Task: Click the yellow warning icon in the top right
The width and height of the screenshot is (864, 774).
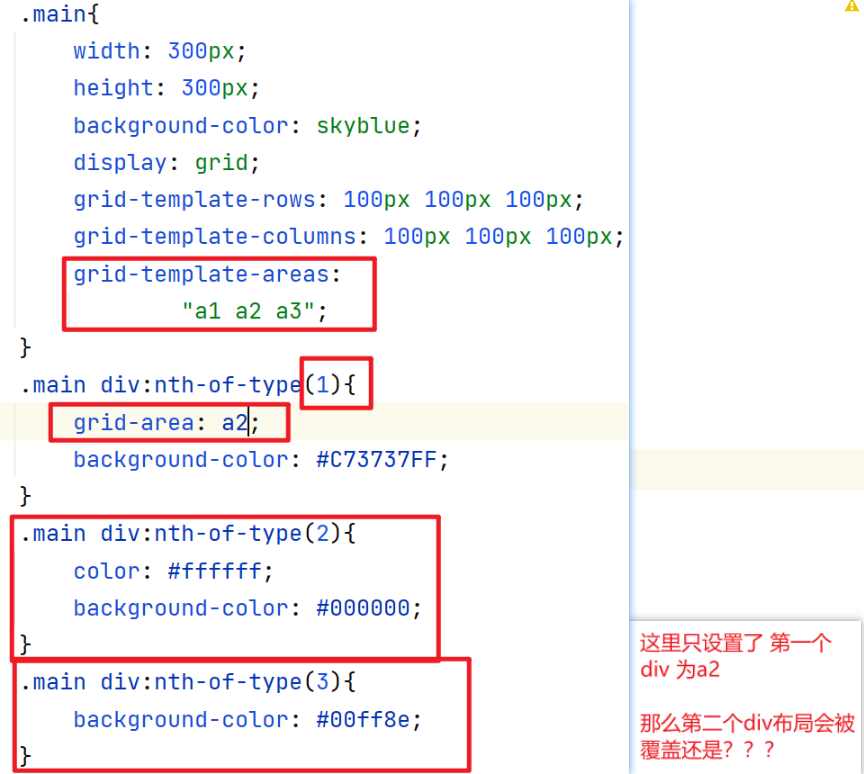Action: click(853, 5)
